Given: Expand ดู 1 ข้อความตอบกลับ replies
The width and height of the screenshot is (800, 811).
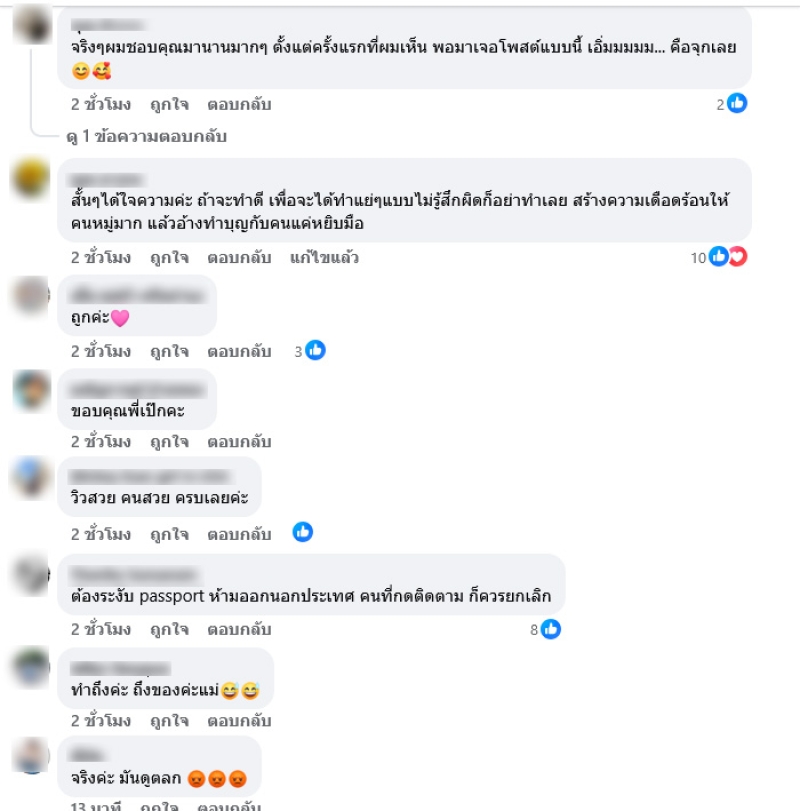Looking at the screenshot, I should (146, 137).
